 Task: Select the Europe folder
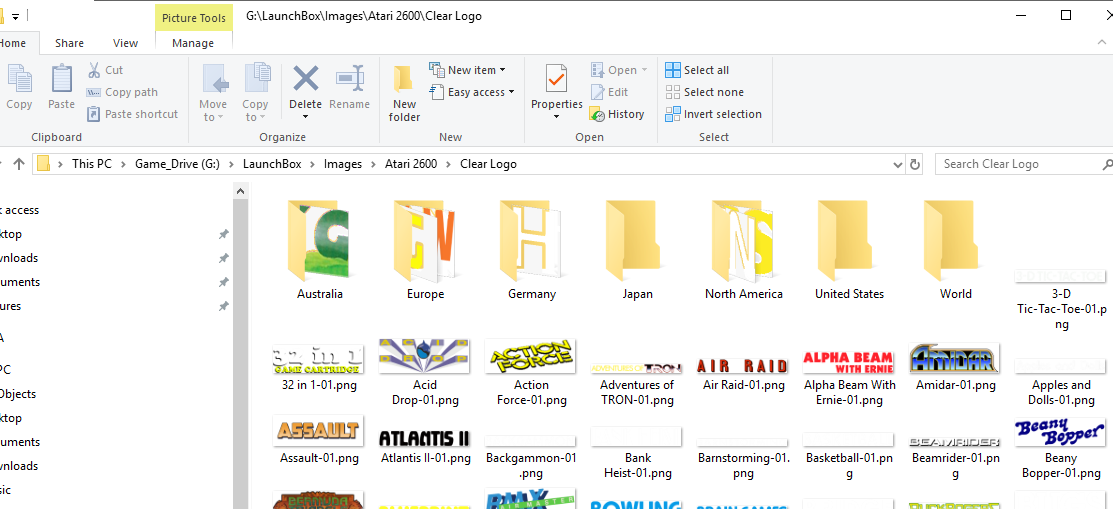pos(425,251)
